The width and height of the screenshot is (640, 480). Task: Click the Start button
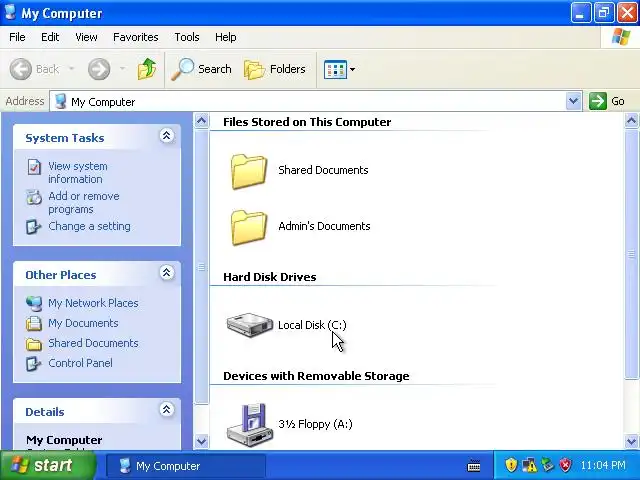click(x=48, y=465)
